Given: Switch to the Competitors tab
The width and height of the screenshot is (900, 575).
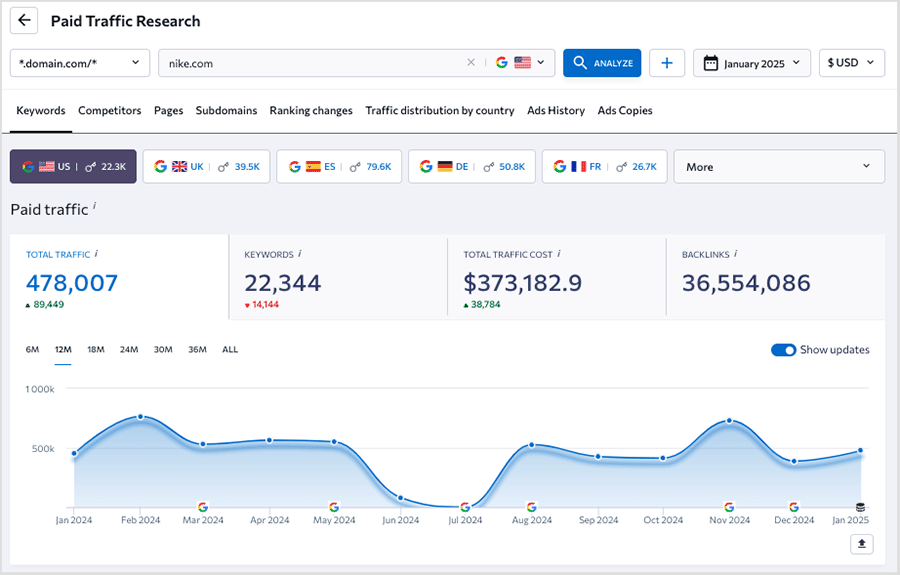Looking at the screenshot, I should 110,111.
